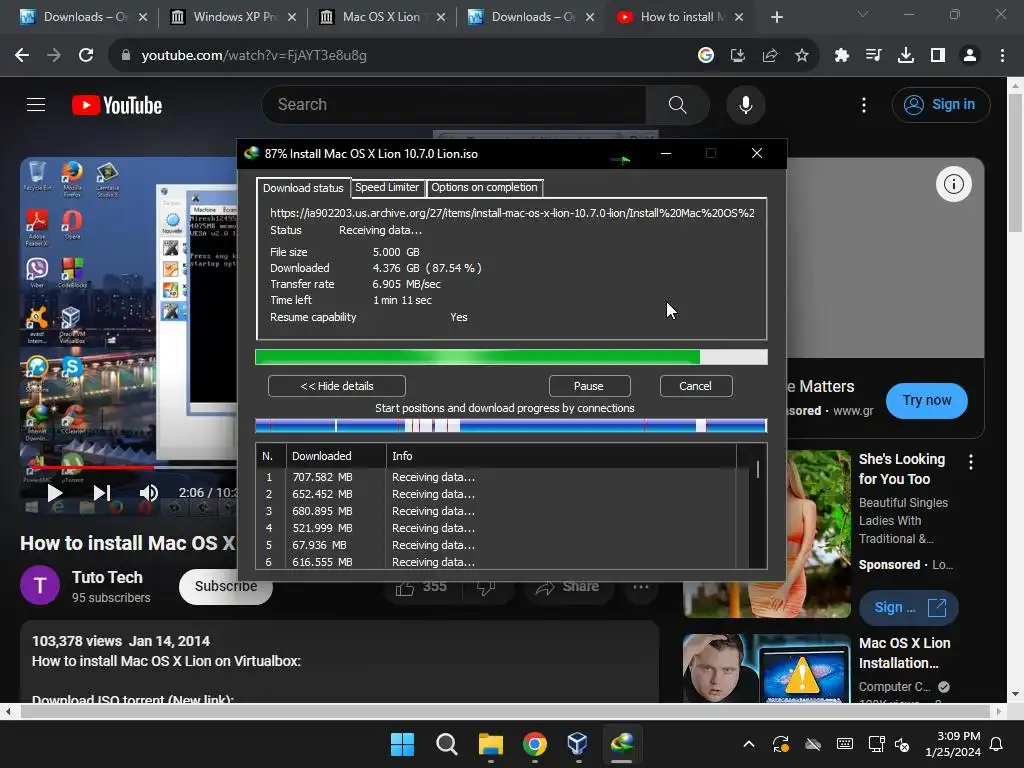Click YouTube search magnifier button
The height and width of the screenshot is (768, 1024).
pos(677,104)
